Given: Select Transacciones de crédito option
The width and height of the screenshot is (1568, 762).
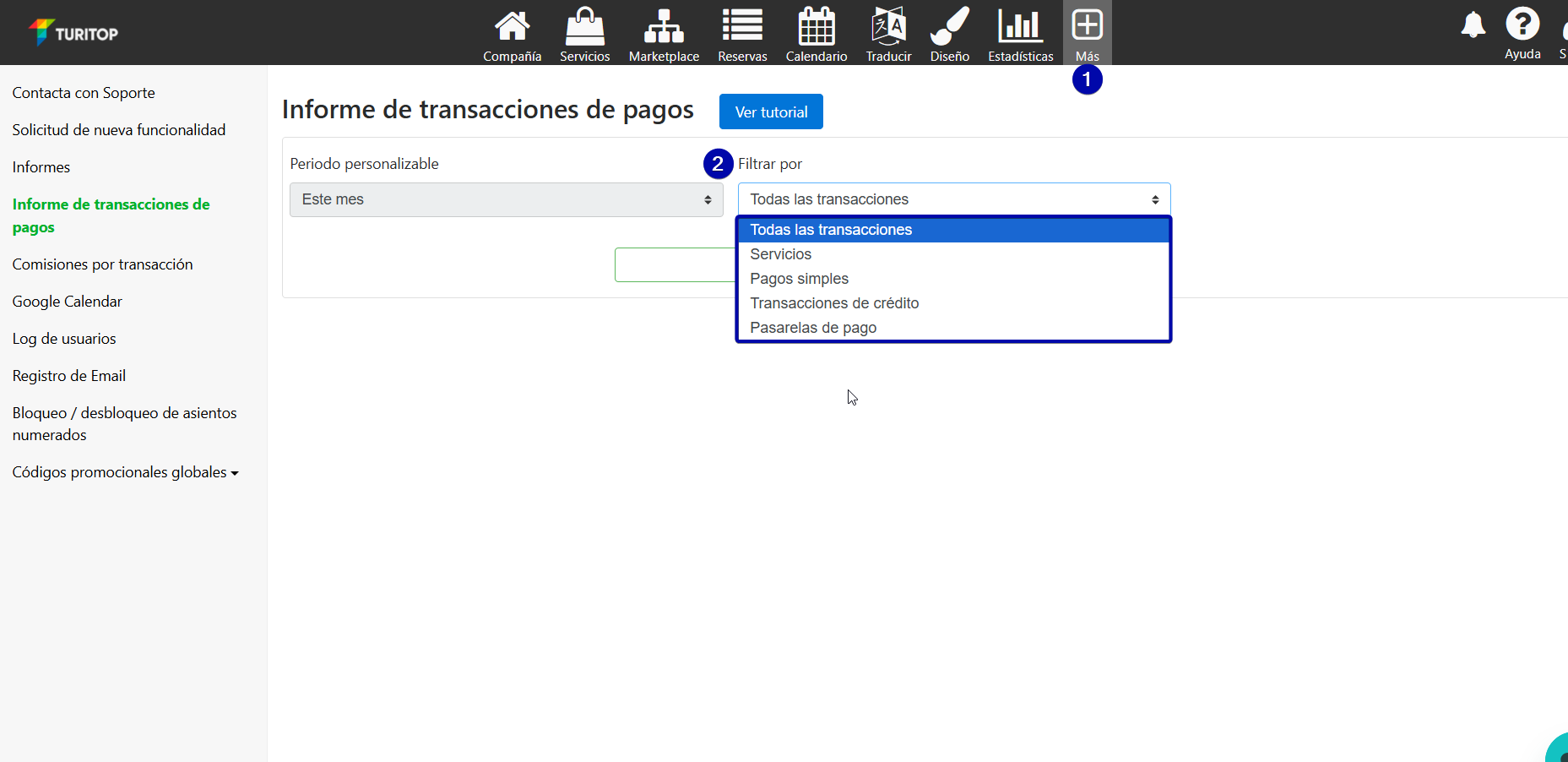Looking at the screenshot, I should [x=833, y=303].
